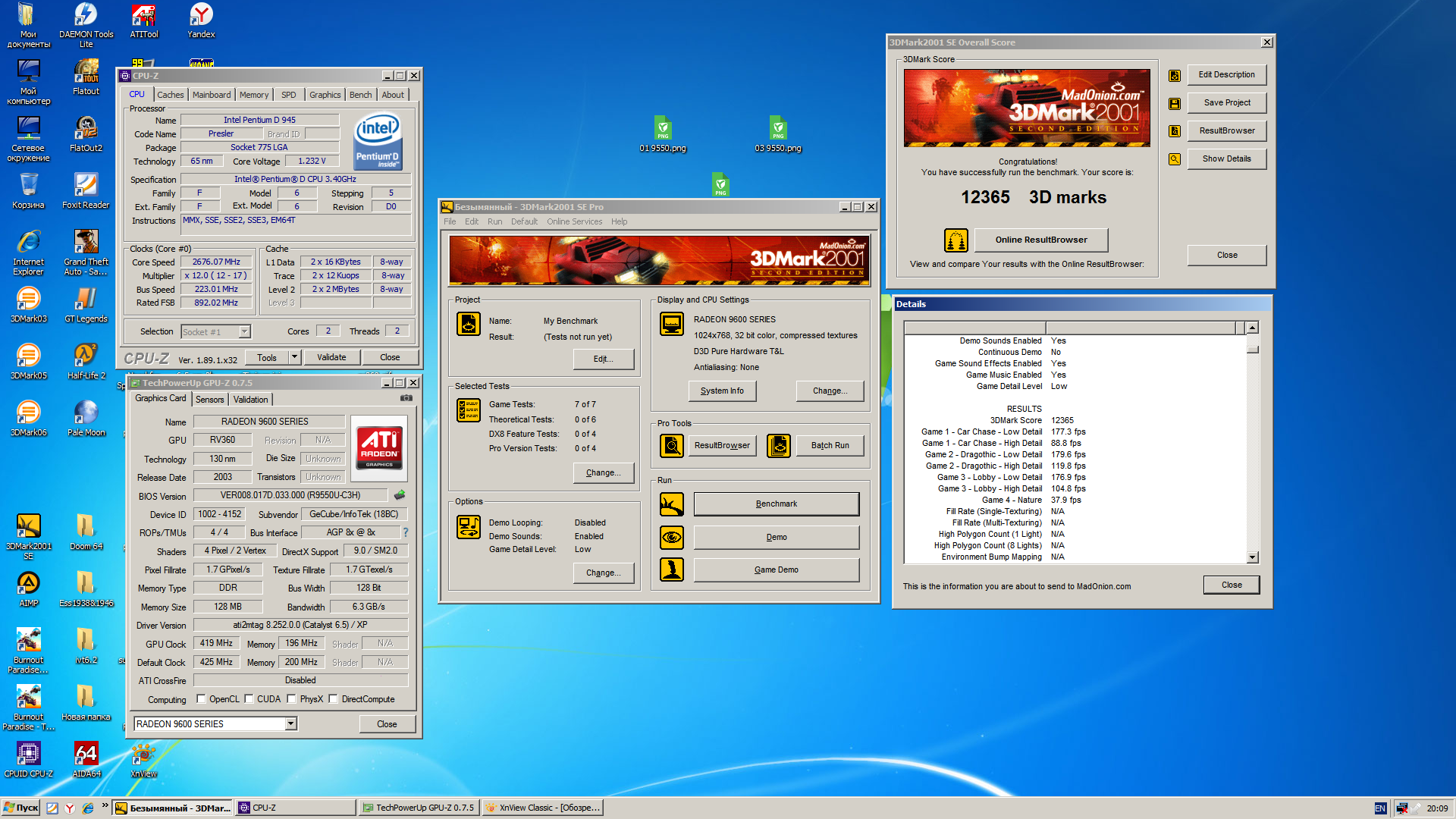This screenshot has height=819, width=1456.
Task: Click the Benchmark run icon
Action: tap(671, 504)
